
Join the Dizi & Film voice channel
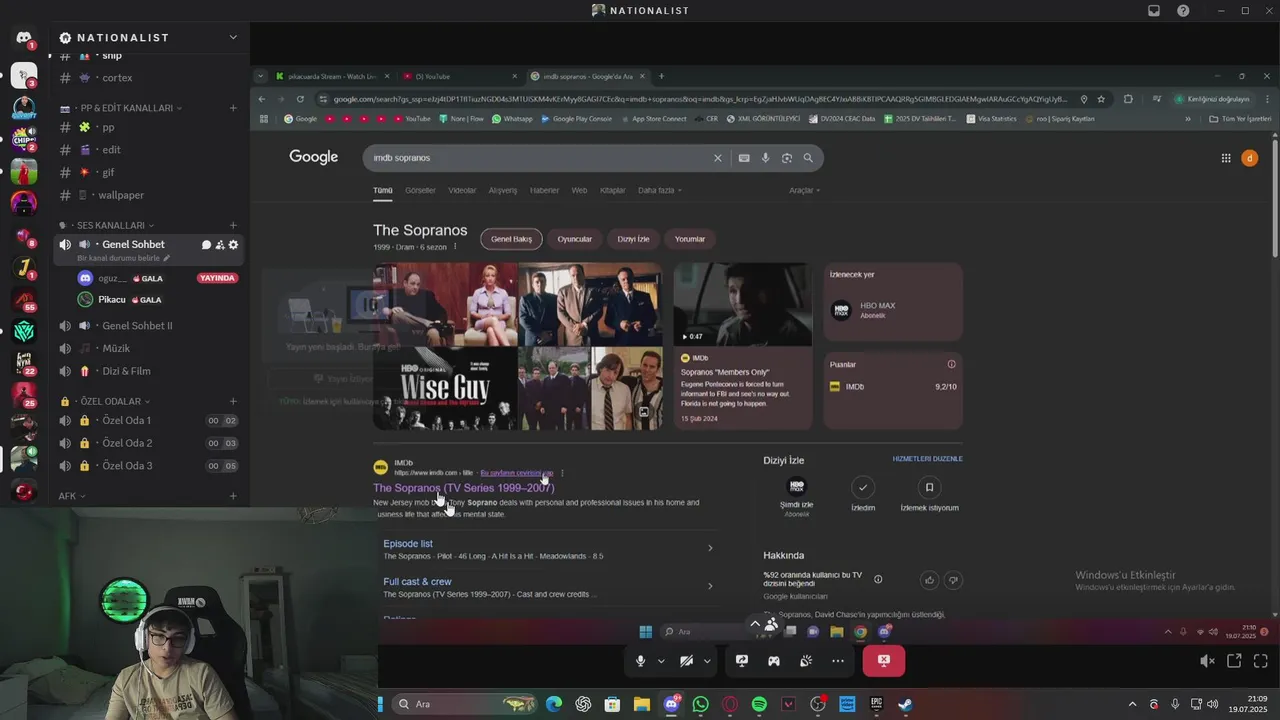click(126, 371)
